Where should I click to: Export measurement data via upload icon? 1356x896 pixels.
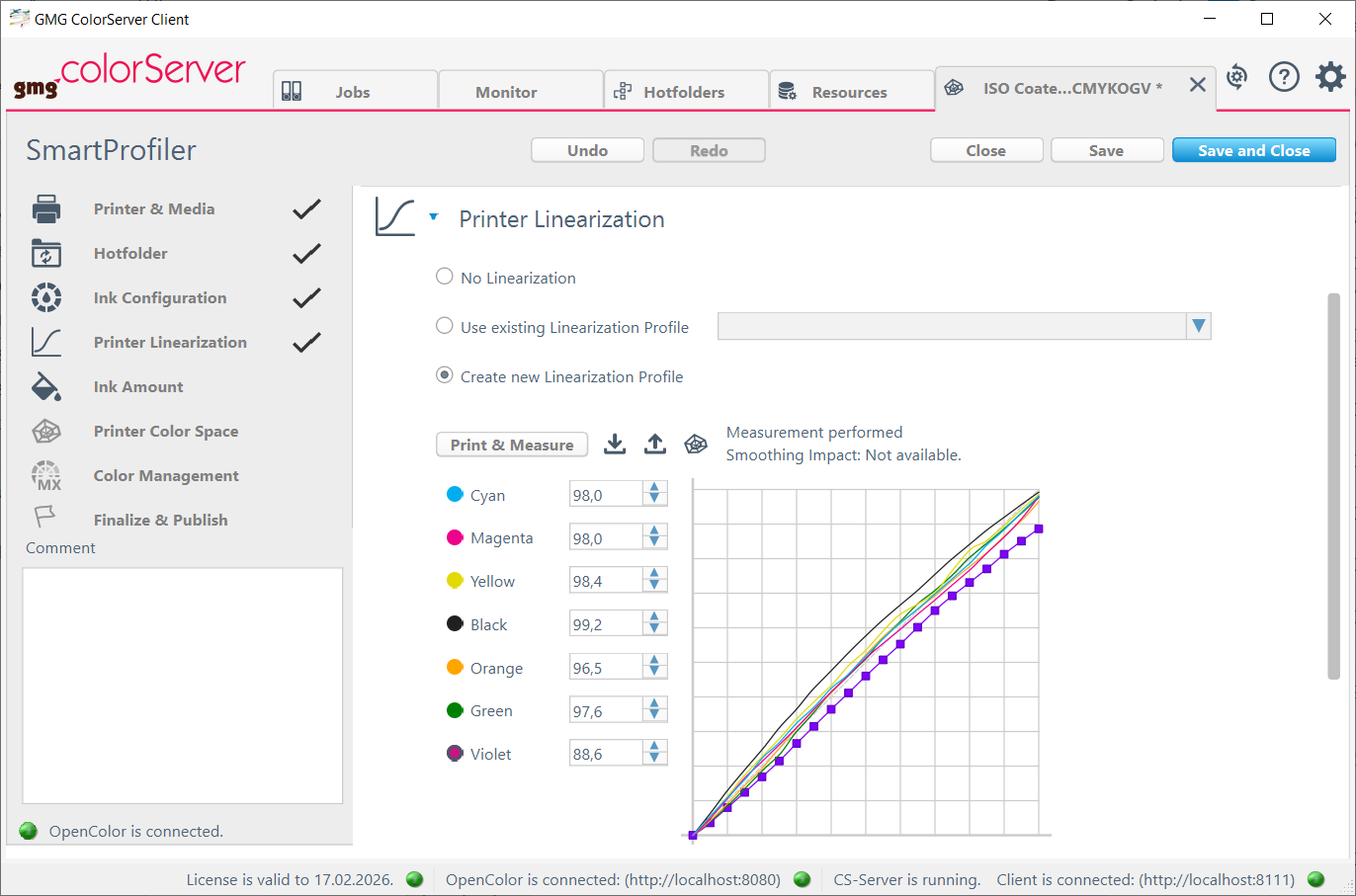[654, 444]
